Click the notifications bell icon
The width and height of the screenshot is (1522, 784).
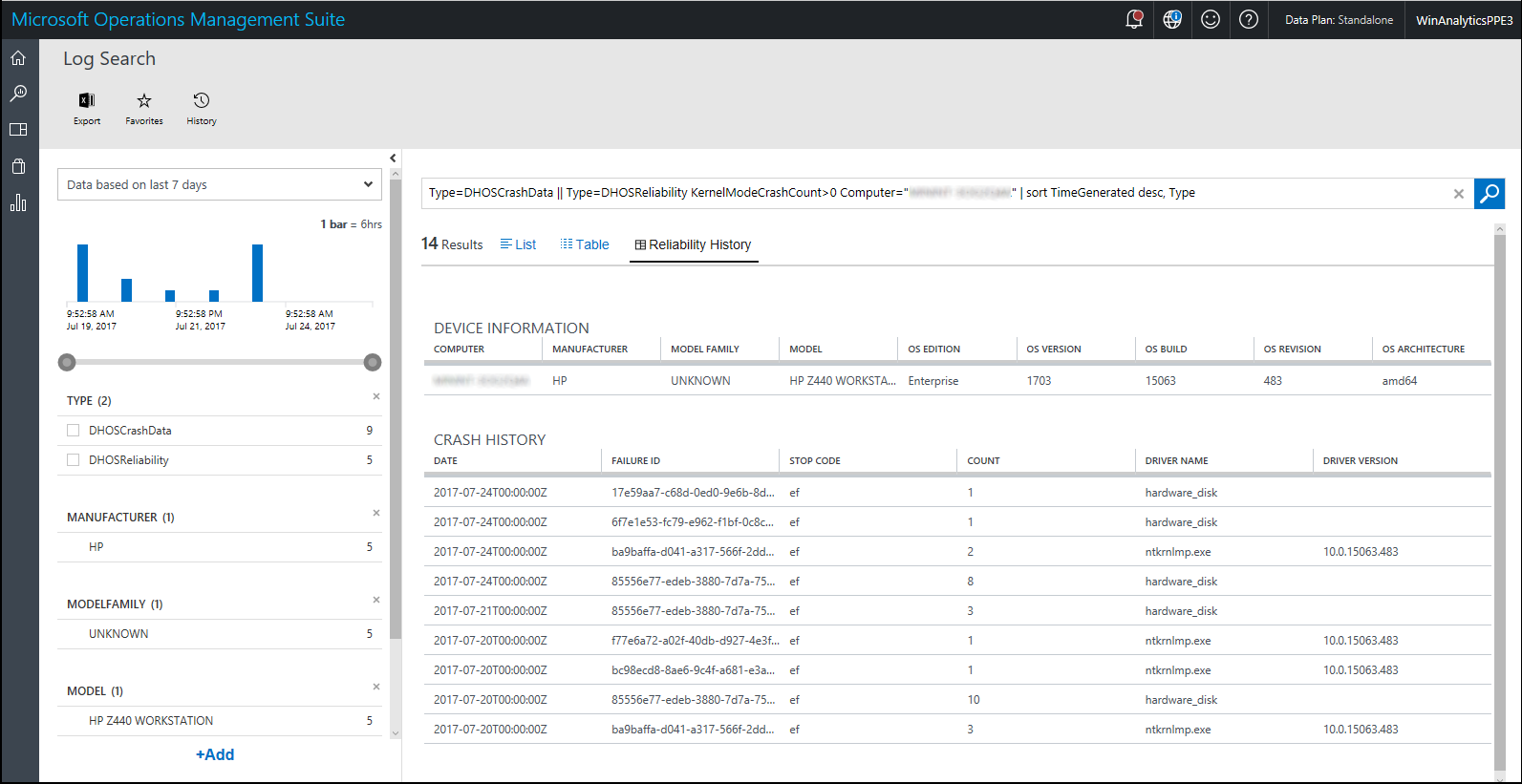click(x=1134, y=19)
